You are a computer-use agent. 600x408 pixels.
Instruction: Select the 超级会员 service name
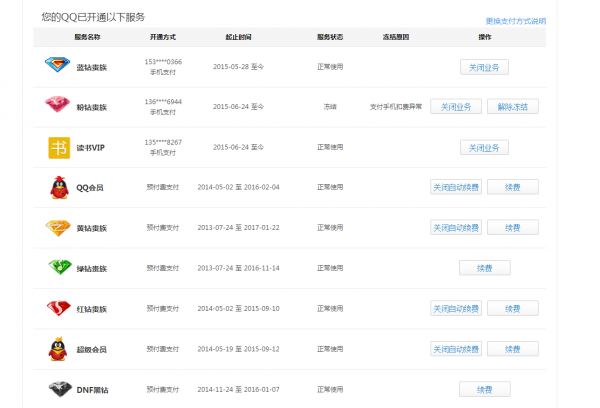click(91, 349)
